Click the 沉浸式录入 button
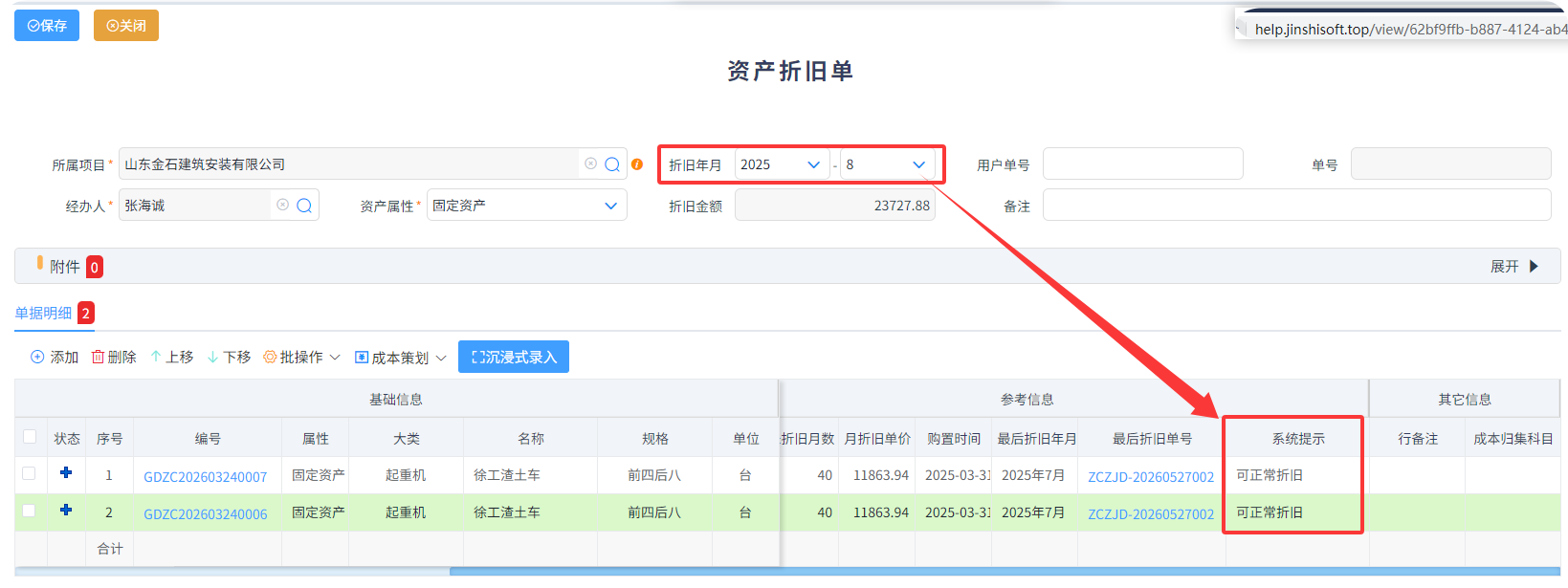 (514, 357)
